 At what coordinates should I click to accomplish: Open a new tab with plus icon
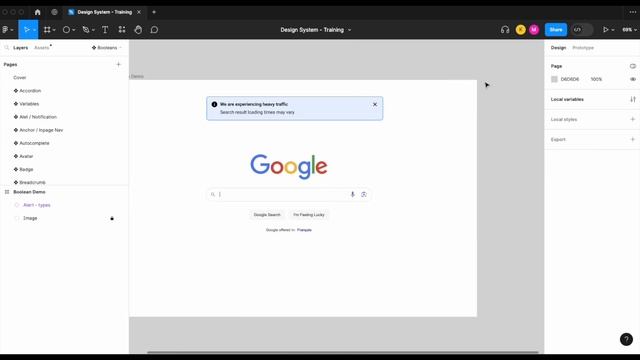[x=154, y=12]
